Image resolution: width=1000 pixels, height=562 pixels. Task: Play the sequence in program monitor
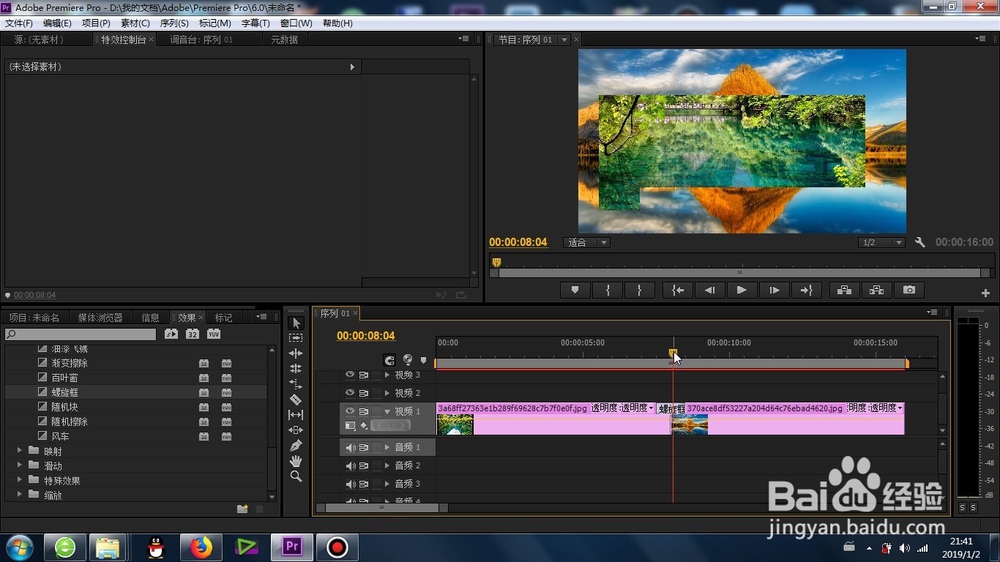[x=741, y=290]
